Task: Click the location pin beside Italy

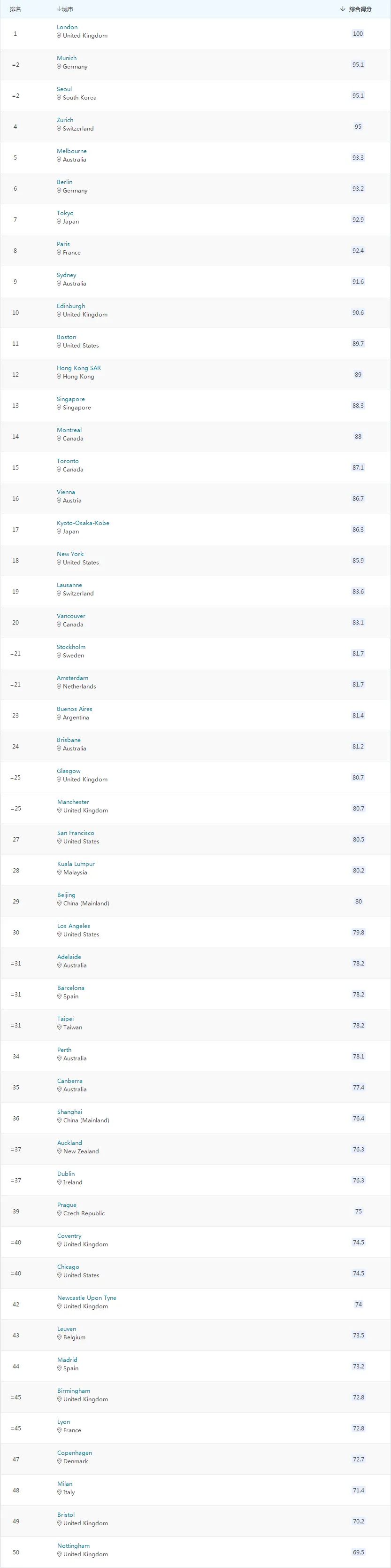Action: click(x=60, y=1492)
